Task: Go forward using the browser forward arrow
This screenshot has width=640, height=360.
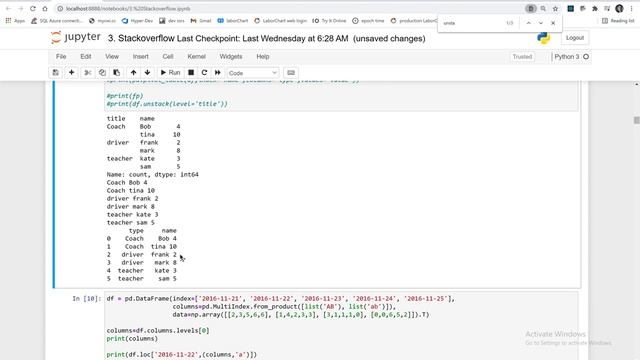Action: coord(20,9)
